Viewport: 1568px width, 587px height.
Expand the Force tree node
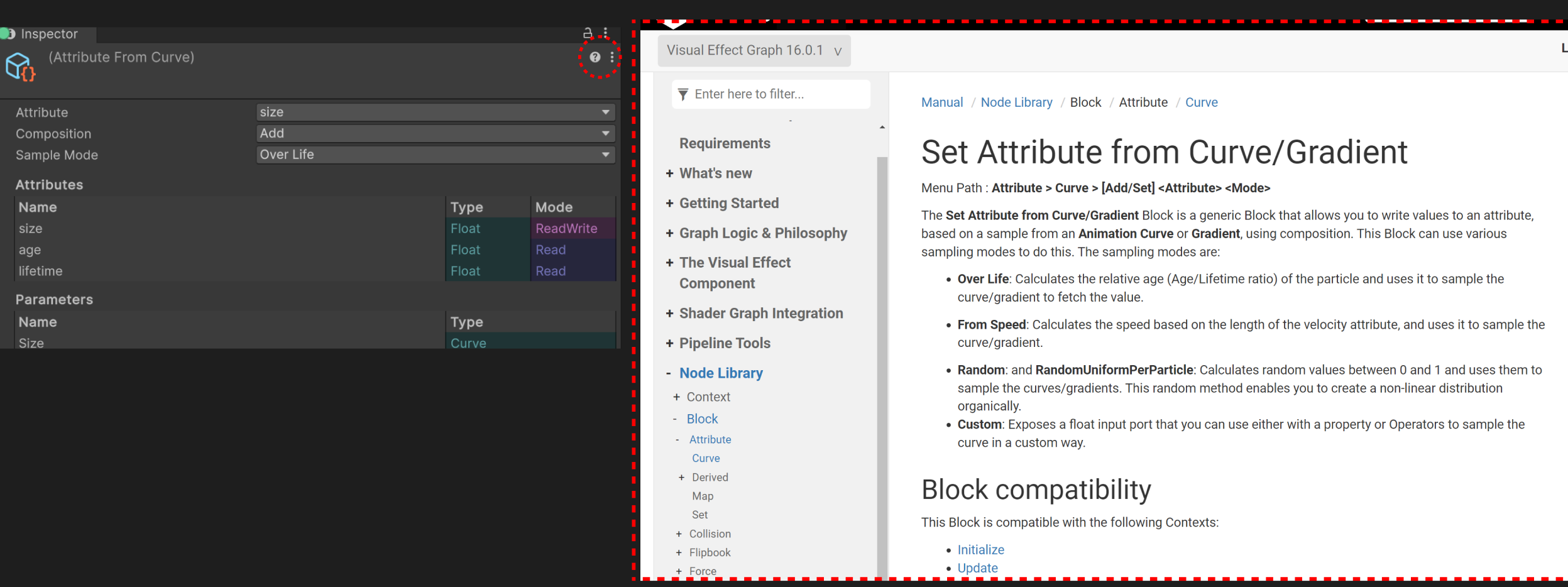pyautogui.click(x=679, y=571)
